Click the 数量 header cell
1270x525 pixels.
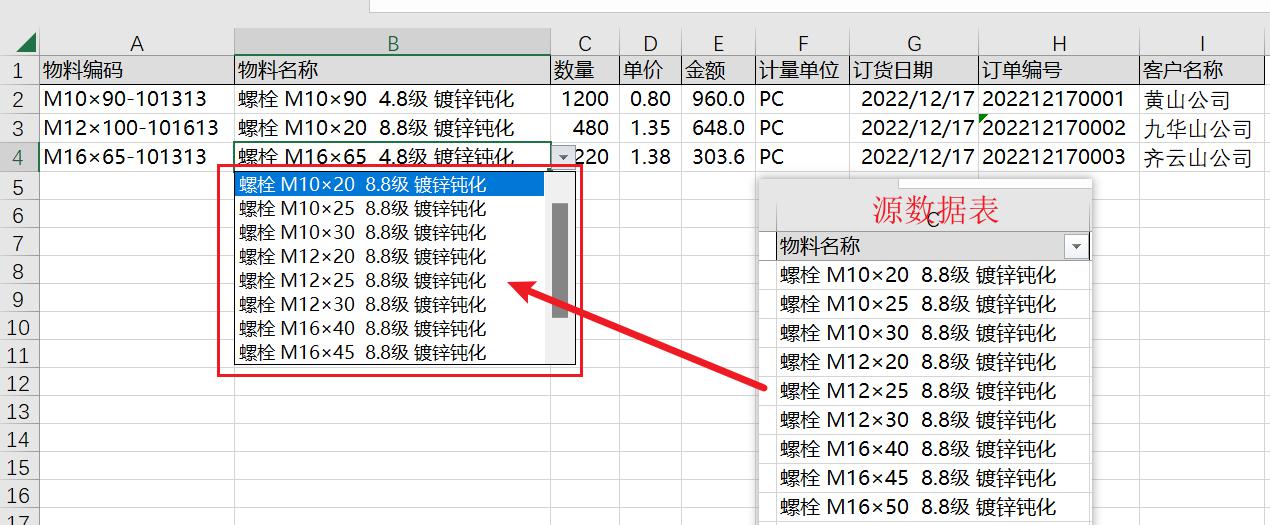click(x=585, y=70)
